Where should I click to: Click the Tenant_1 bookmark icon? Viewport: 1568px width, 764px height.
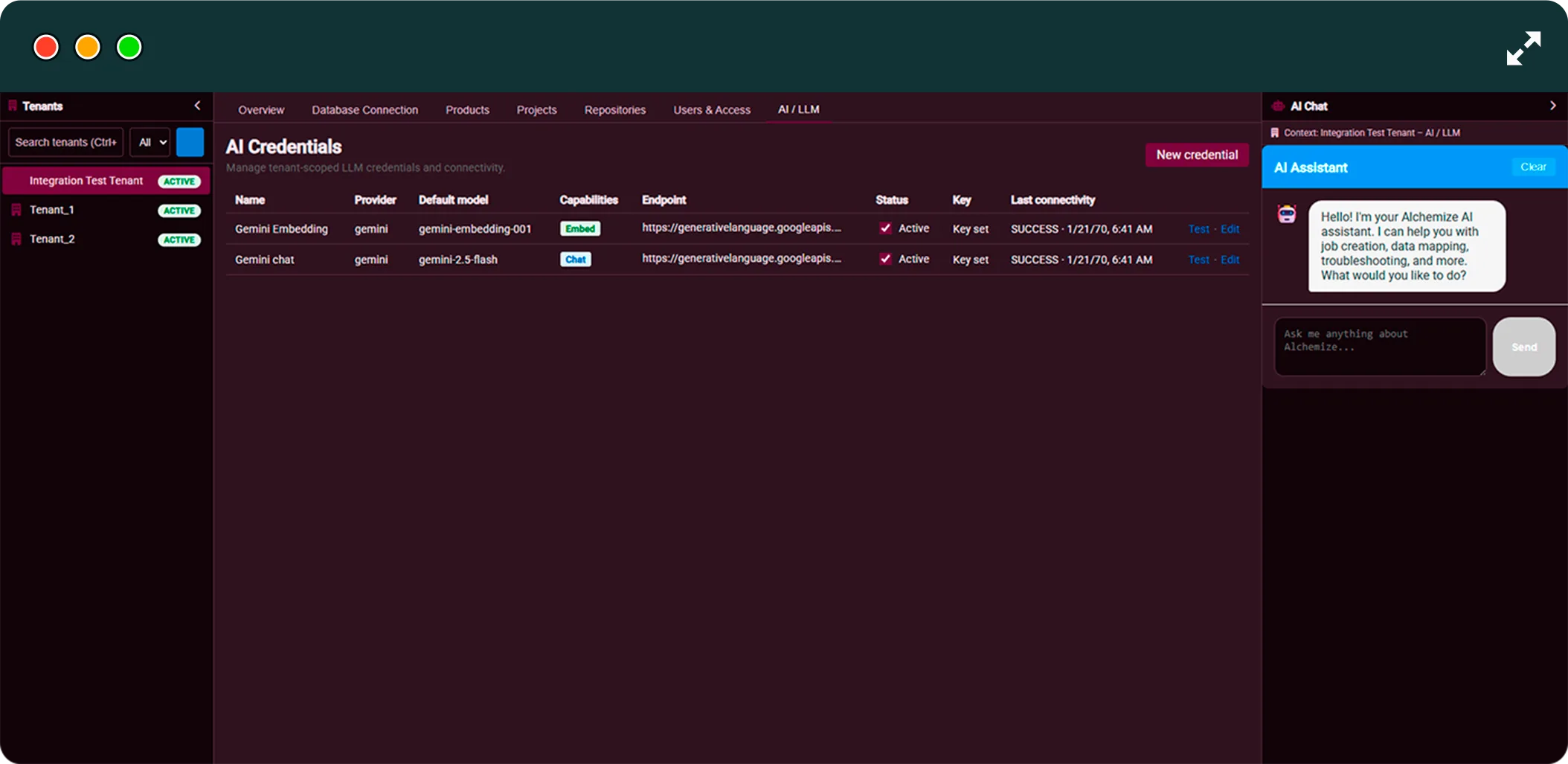(16, 210)
